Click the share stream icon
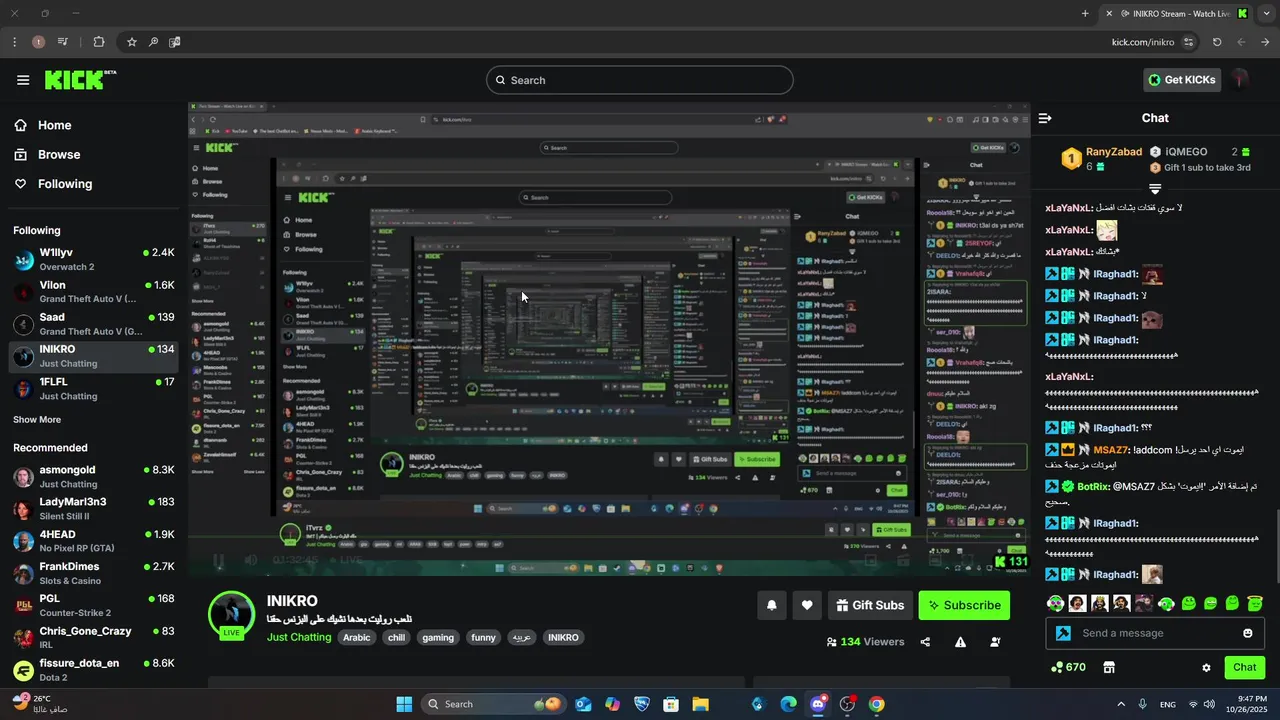This screenshot has height=720, width=1280. (x=925, y=642)
